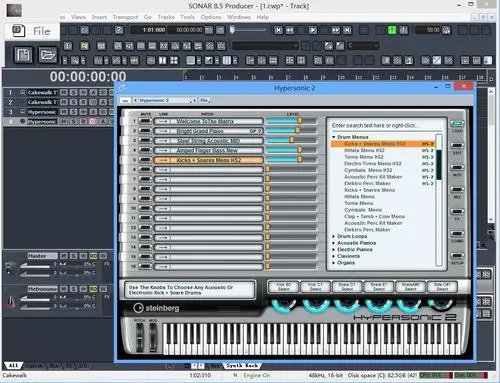This screenshot has width=500, height=383.
Task: Arm record on selected track 4 Hypersonic
Action: pos(83,121)
